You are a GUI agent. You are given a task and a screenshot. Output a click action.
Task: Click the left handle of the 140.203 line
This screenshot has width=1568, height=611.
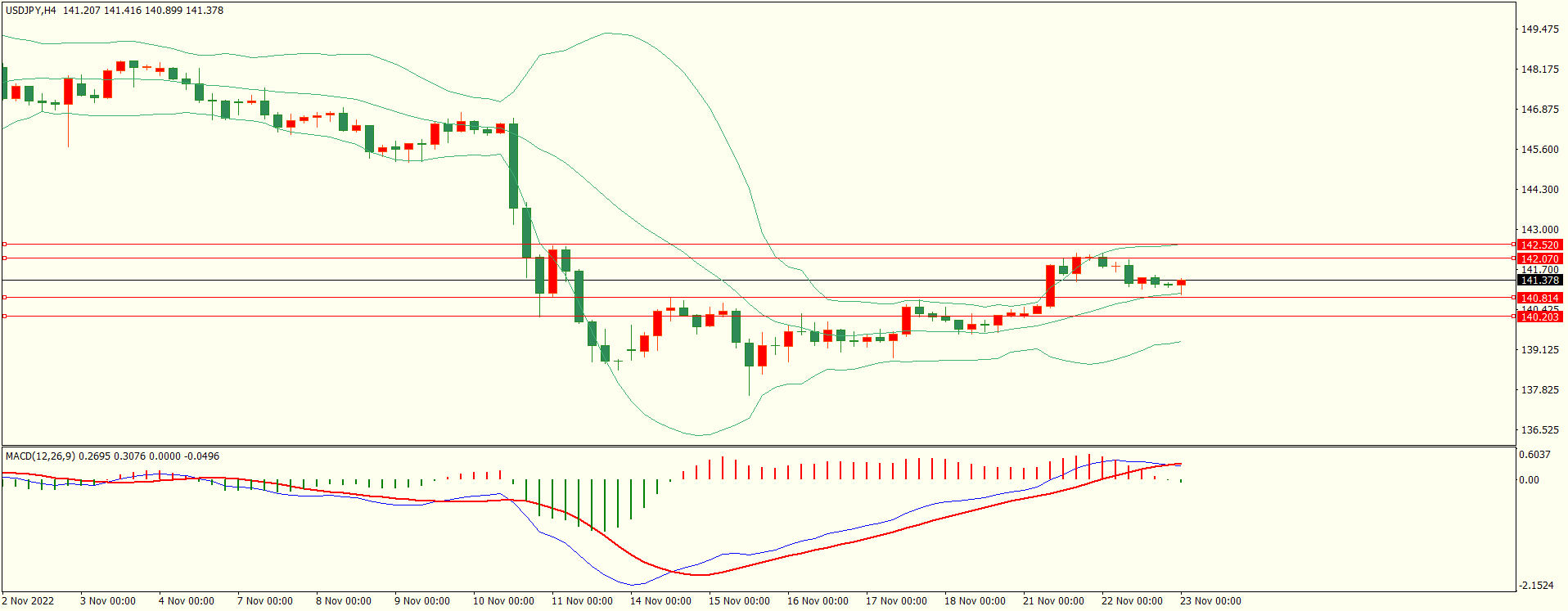point(4,316)
